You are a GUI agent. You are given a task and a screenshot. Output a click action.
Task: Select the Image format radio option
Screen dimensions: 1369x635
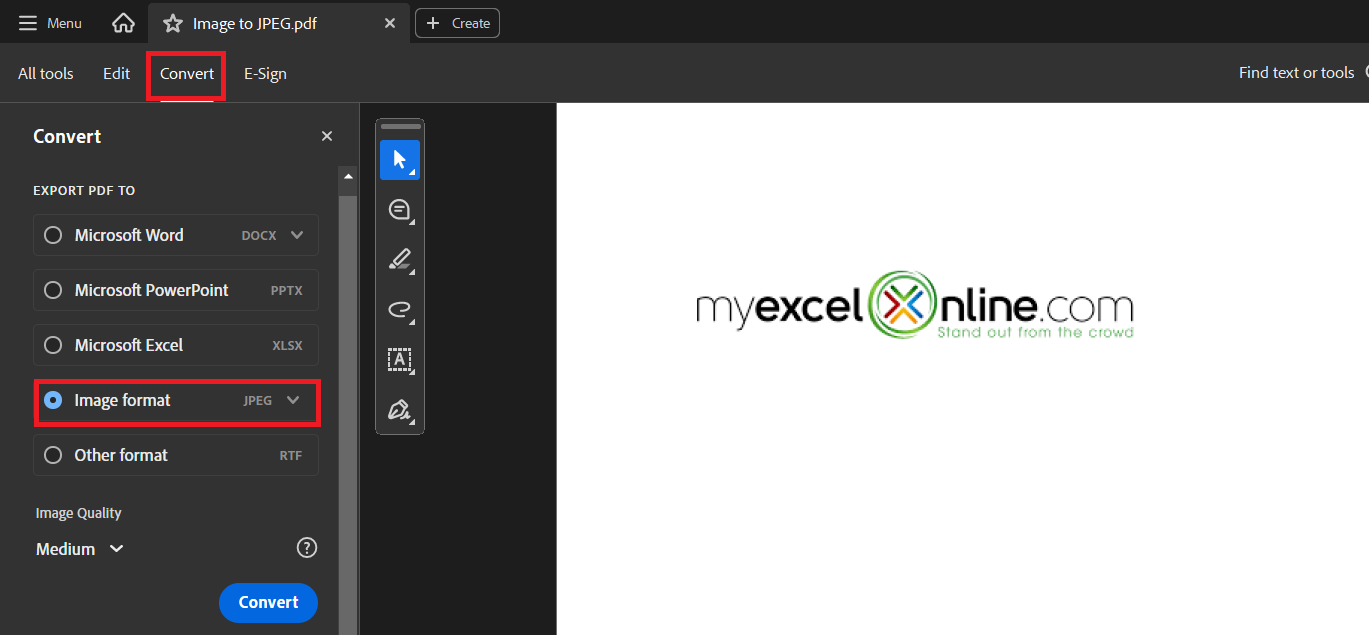[x=53, y=400]
